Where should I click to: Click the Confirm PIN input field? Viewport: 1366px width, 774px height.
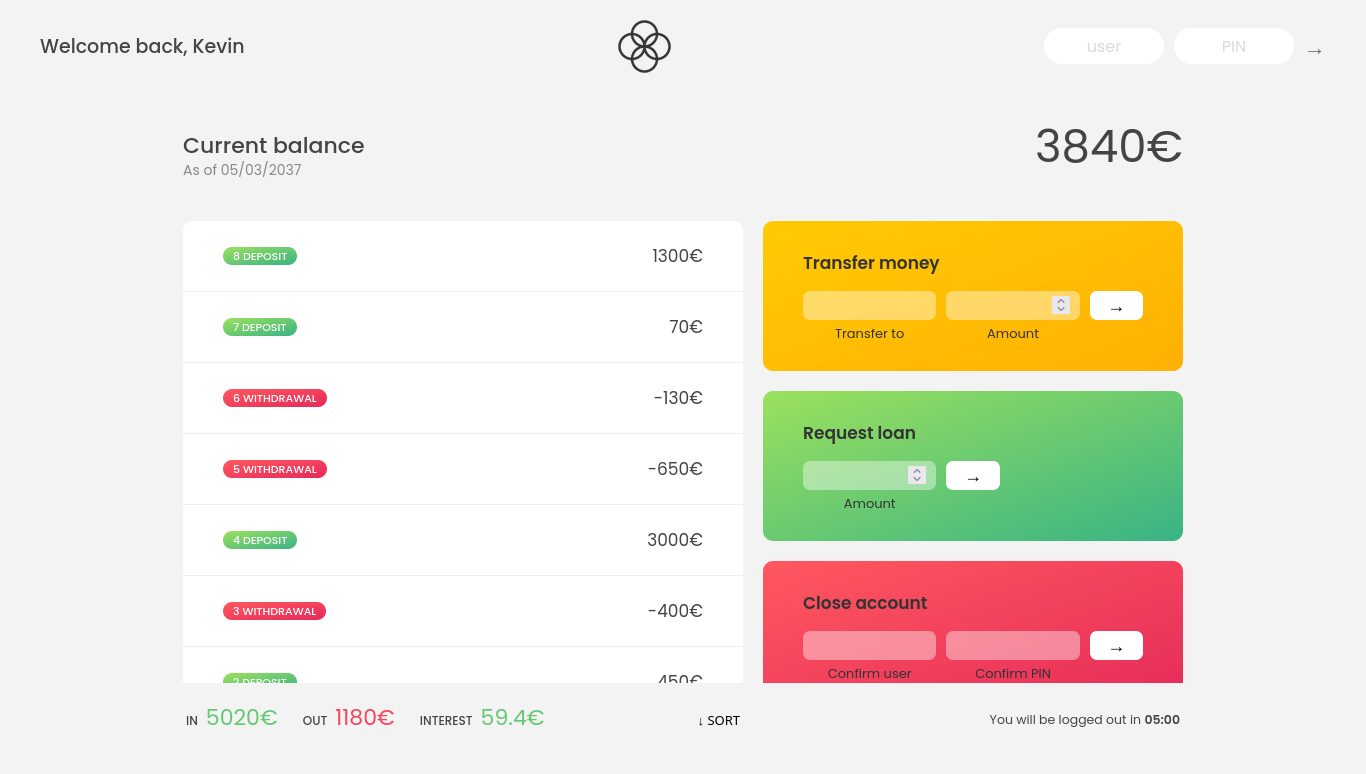1012,646
